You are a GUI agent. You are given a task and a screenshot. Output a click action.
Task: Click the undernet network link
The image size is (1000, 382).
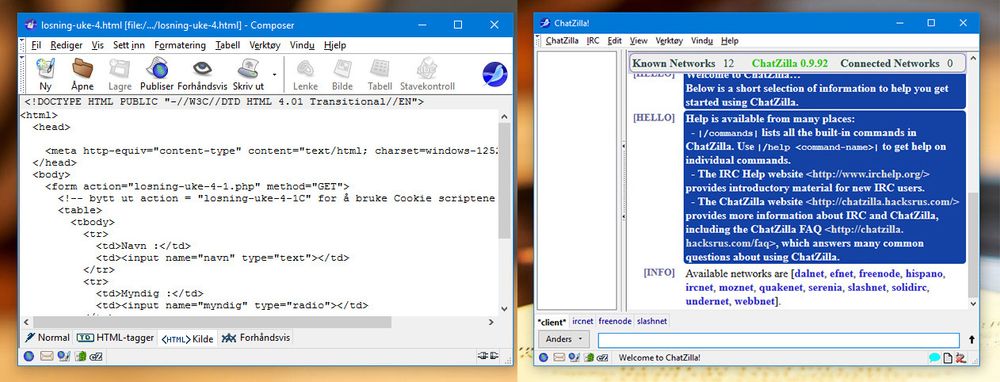707,301
